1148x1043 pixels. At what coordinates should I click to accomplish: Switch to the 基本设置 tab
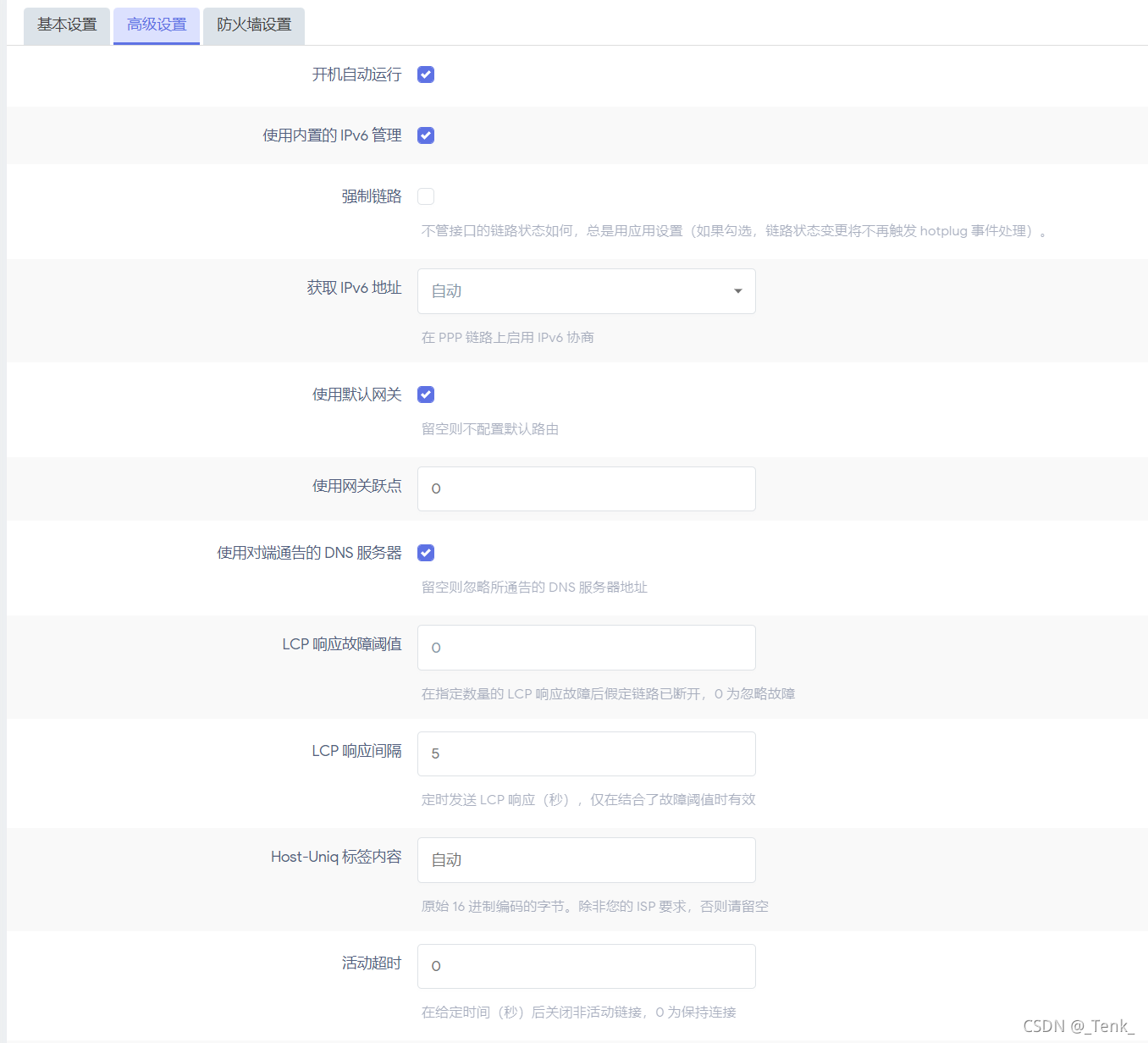point(67,25)
